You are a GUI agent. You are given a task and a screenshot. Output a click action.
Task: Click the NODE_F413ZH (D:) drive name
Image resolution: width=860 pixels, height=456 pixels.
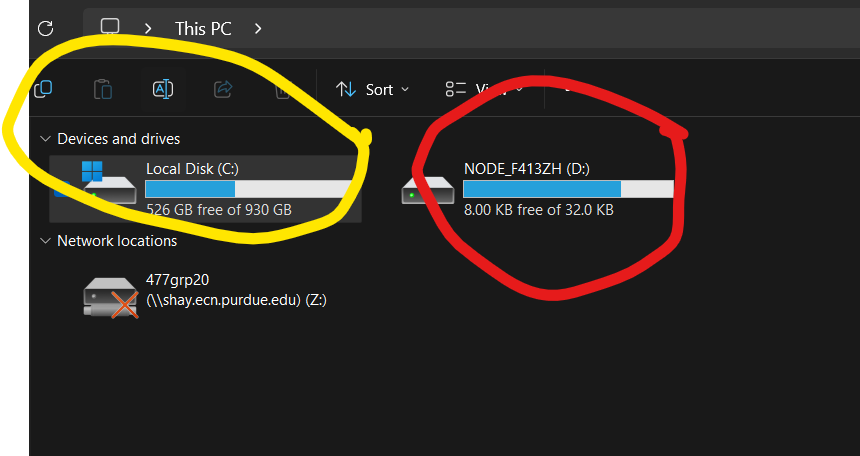click(x=526, y=169)
